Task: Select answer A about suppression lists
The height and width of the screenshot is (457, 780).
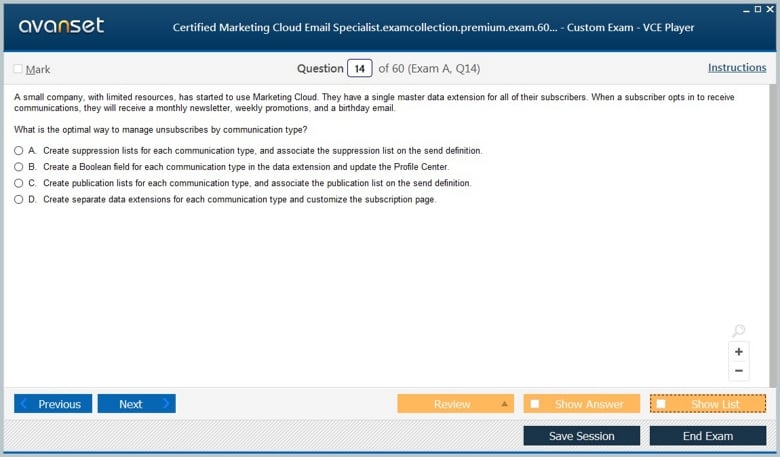Action: pos(18,150)
